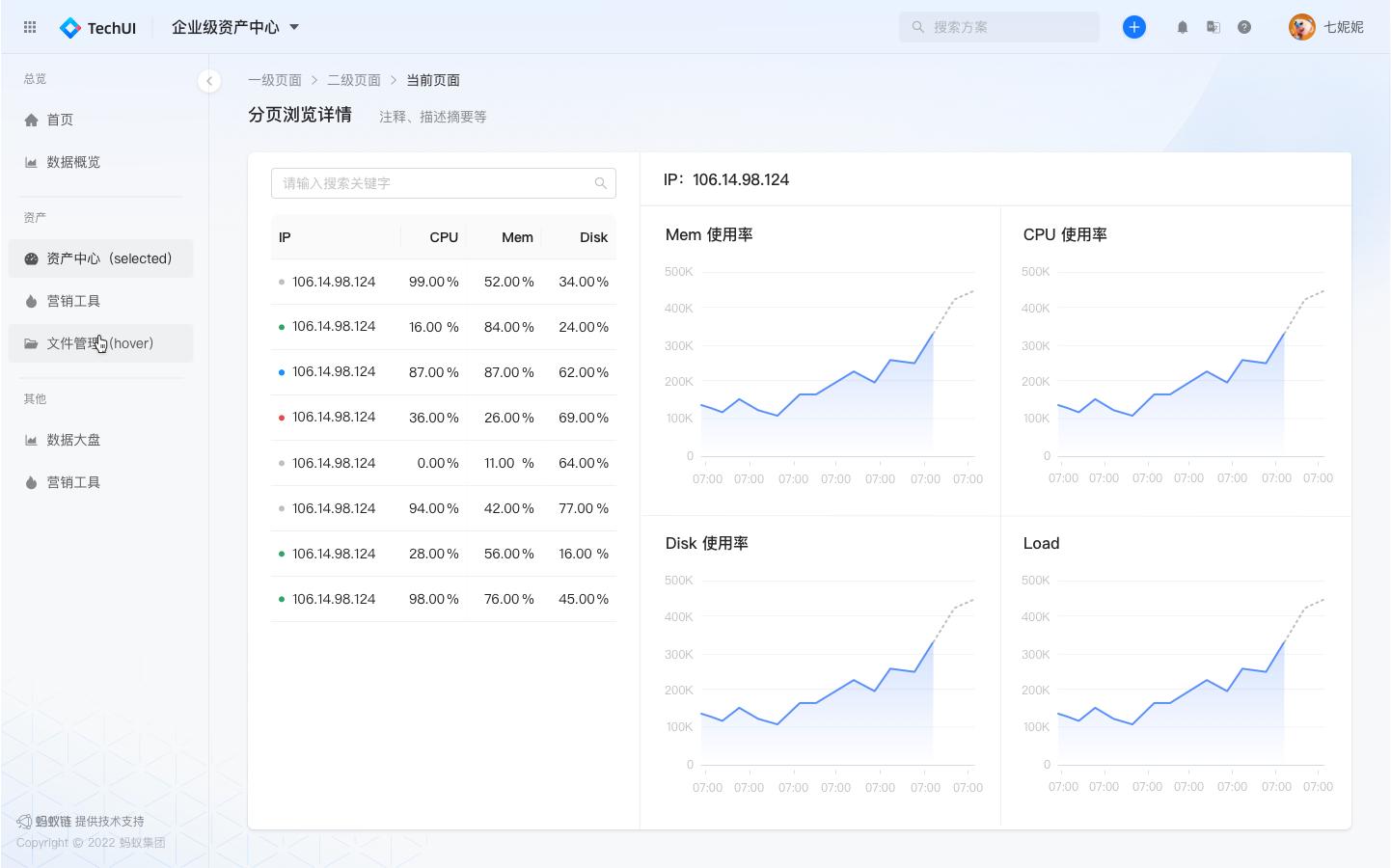Click the 分页浏览详情 page title
This screenshot has height=868, width=1391.
[x=300, y=115]
